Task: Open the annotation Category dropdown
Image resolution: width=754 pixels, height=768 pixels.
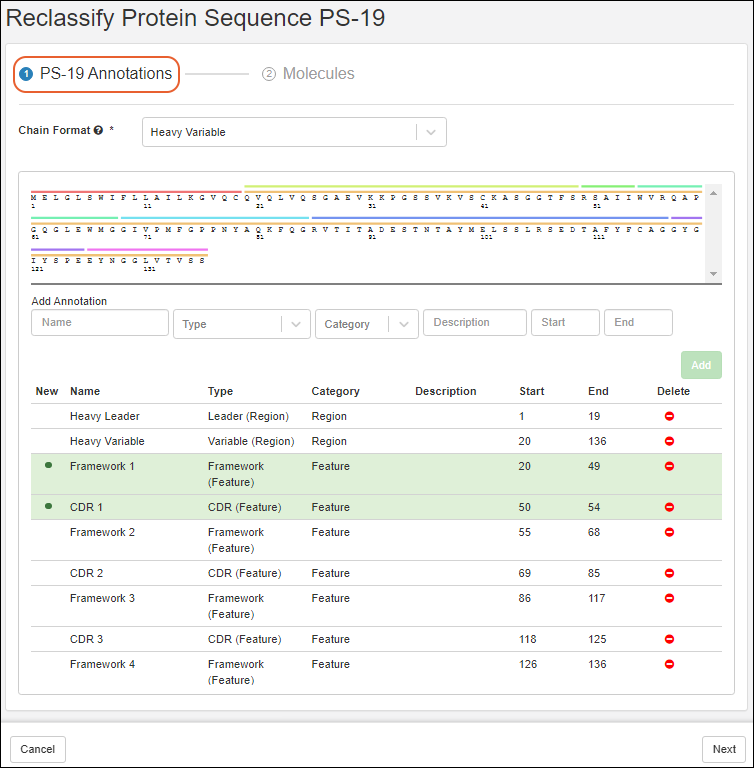Action: (x=366, y=324)
